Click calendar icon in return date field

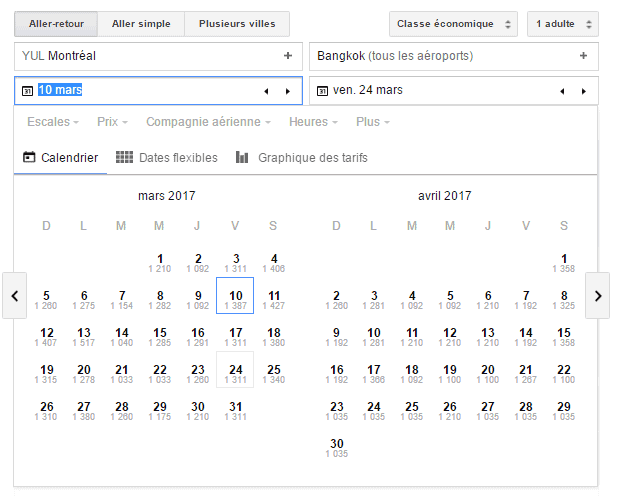[x=322, y=91]
